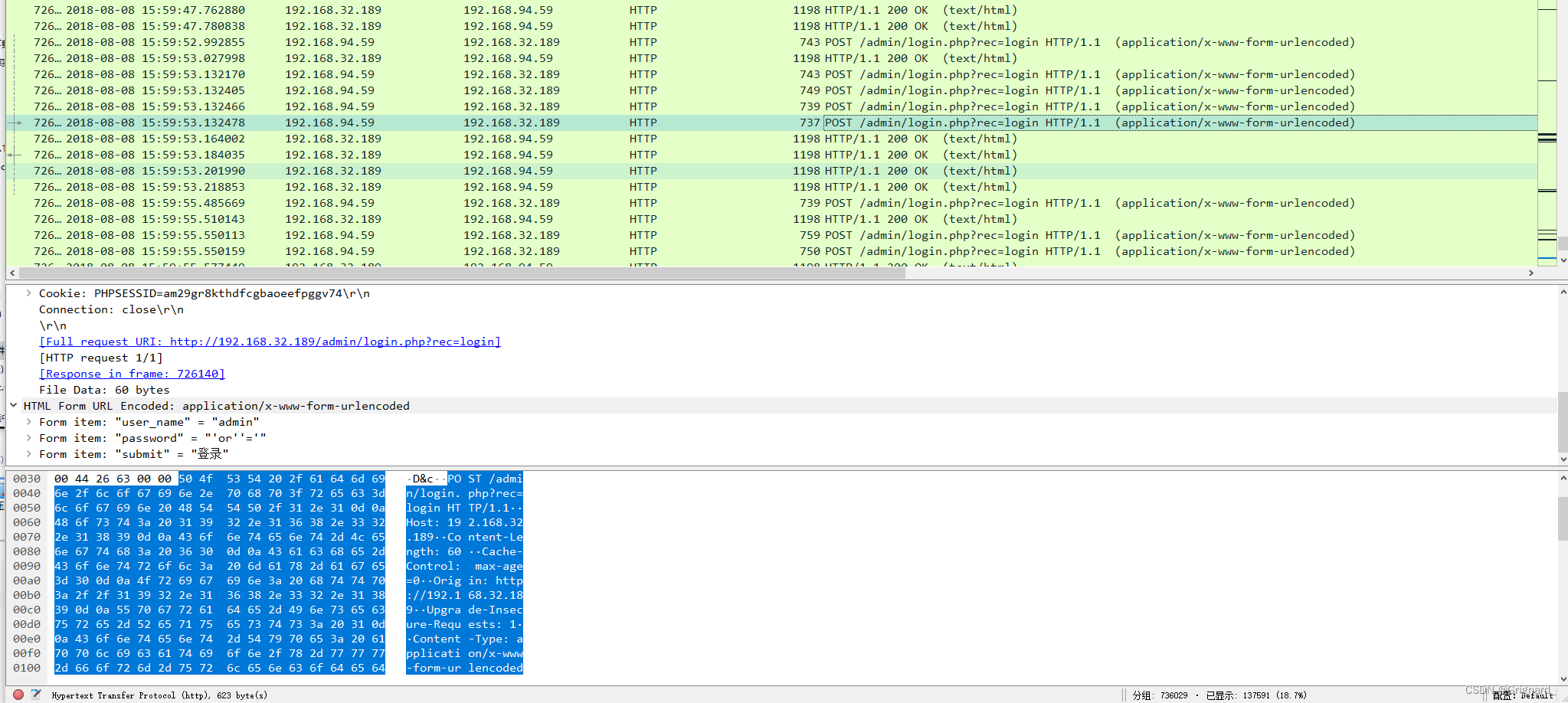The image size is (1568, 703).
Task: Select the 749-length POST packet at 15:59:53.132405
Action: point(771,90)
